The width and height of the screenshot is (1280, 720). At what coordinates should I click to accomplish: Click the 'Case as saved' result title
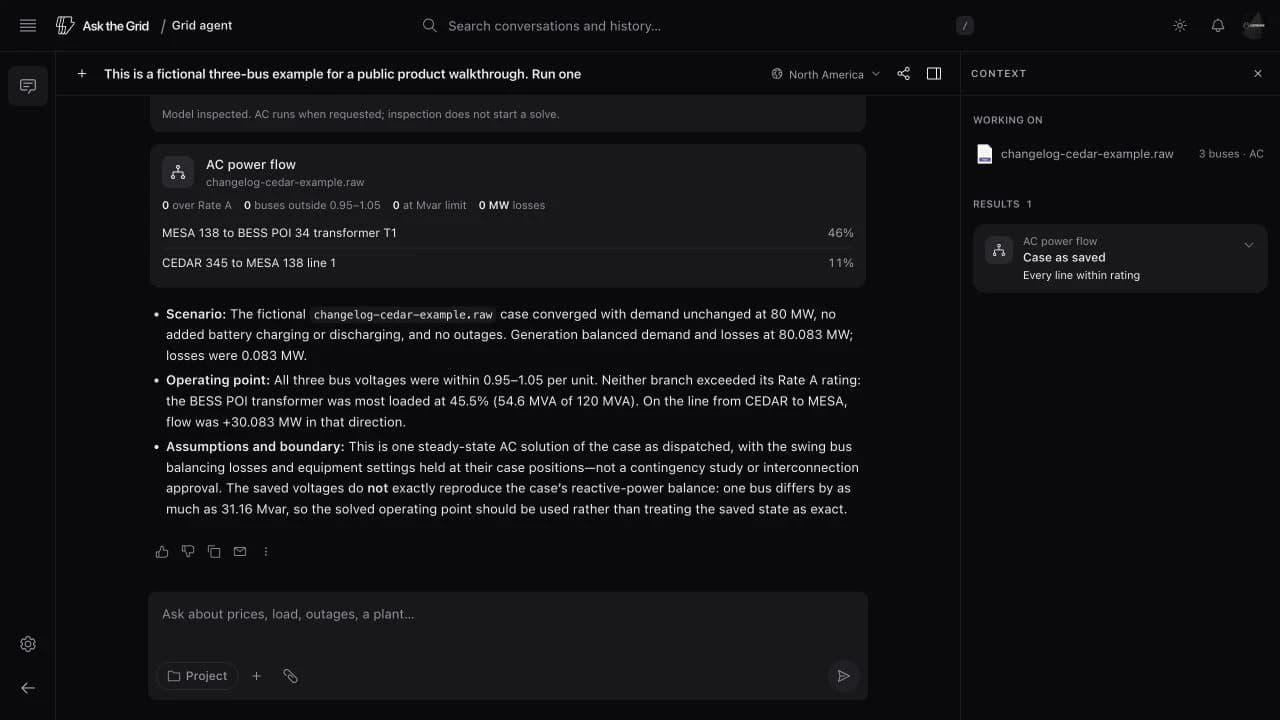tap(1064, 257)
